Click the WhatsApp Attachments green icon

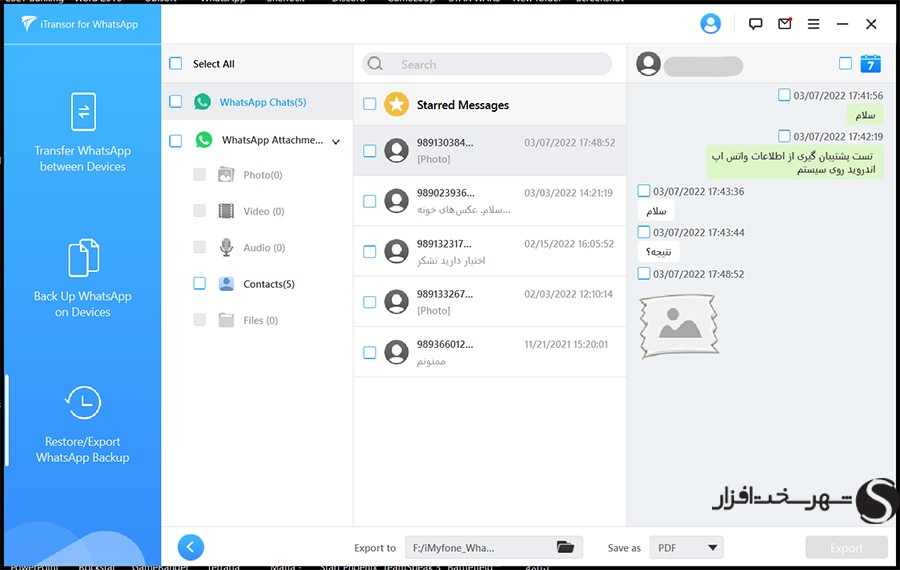[x=204, y=140]
